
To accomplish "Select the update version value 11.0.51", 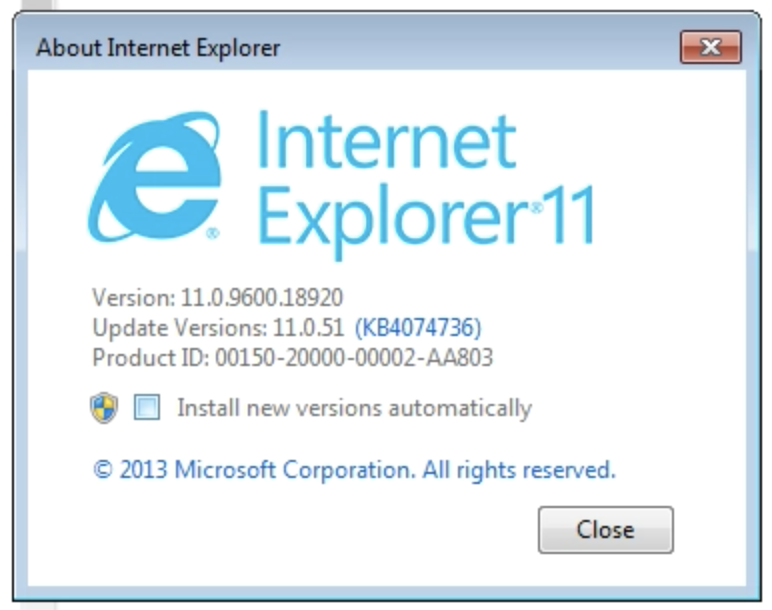I will pos(309,327).
